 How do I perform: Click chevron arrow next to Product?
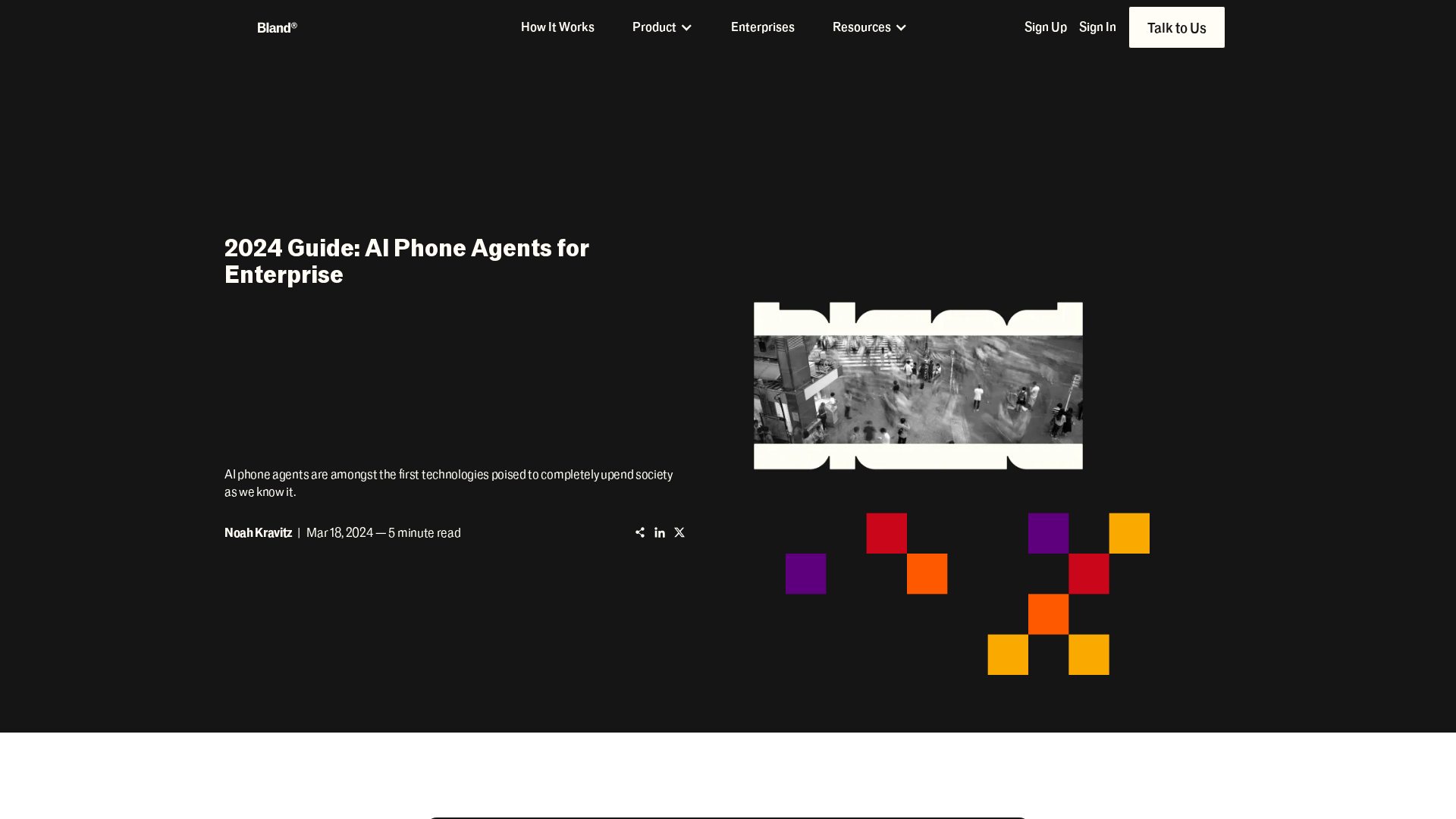tap(686, 28)
